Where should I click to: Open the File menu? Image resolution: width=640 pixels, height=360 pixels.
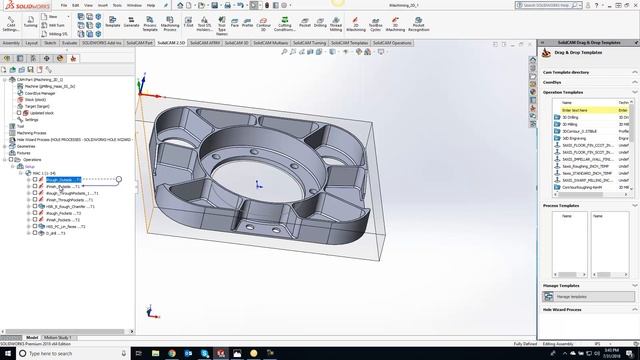(x=64, y=5)
